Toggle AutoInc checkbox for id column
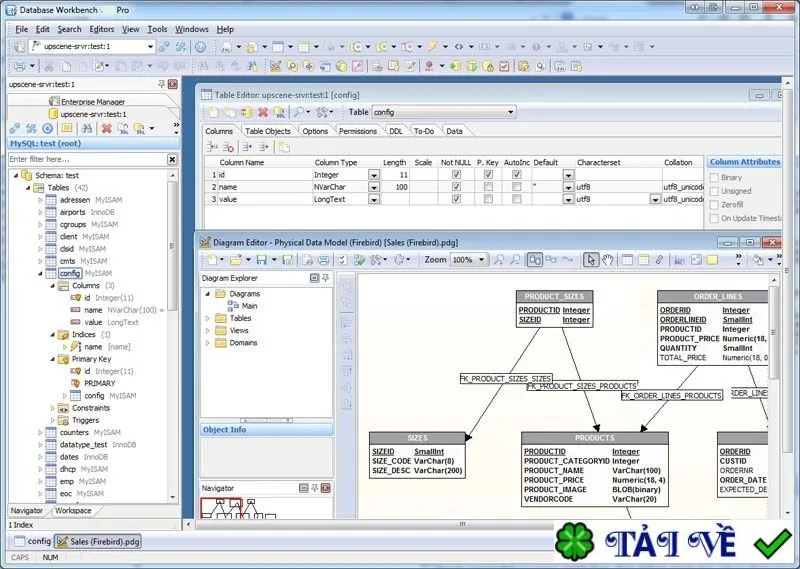The height and width of the screenshot is (569, 800). (517, 175)
